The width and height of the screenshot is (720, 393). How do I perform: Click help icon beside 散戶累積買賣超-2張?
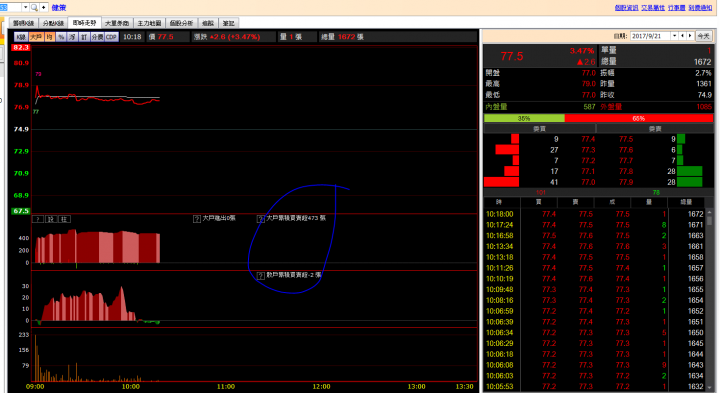(x=260, y=275)
